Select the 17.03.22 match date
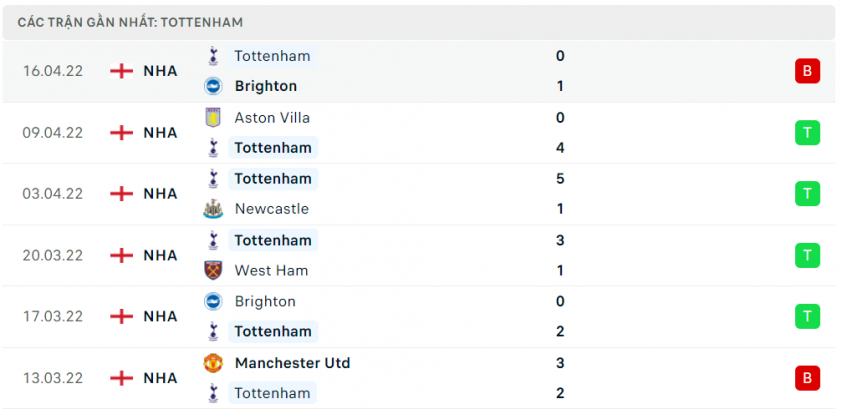Image resolution: width=842 pixels, height=409 pixels. (53, 317)
